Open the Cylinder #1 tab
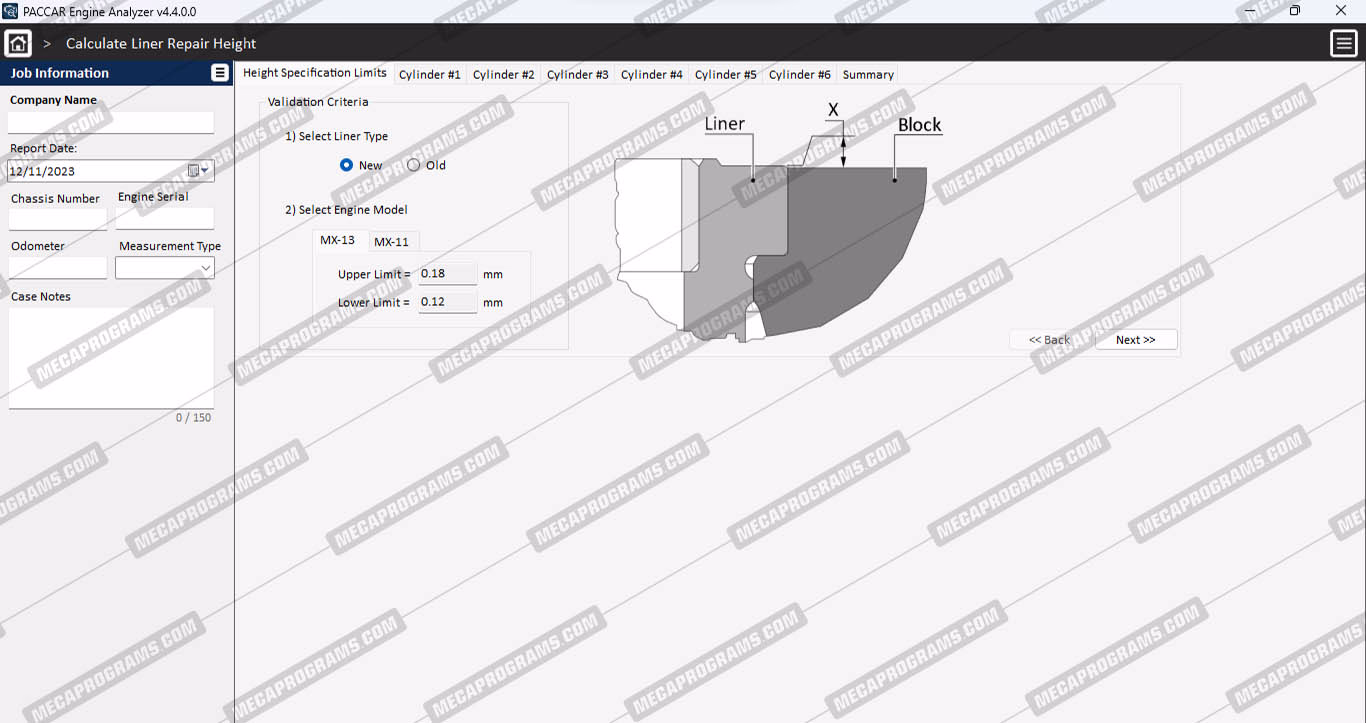The height and width of the screenshot is (723, 1366). (x=429, y=75)
